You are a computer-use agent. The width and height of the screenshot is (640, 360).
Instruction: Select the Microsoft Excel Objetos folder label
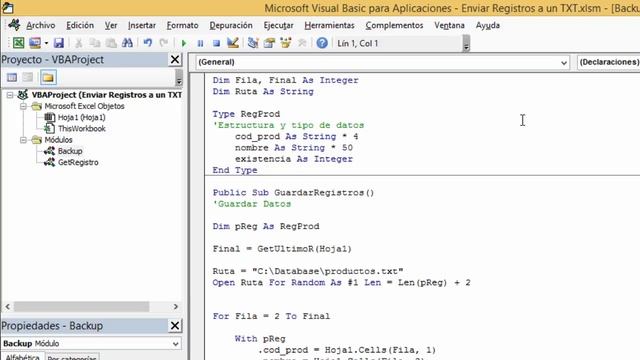coord(84,106)
